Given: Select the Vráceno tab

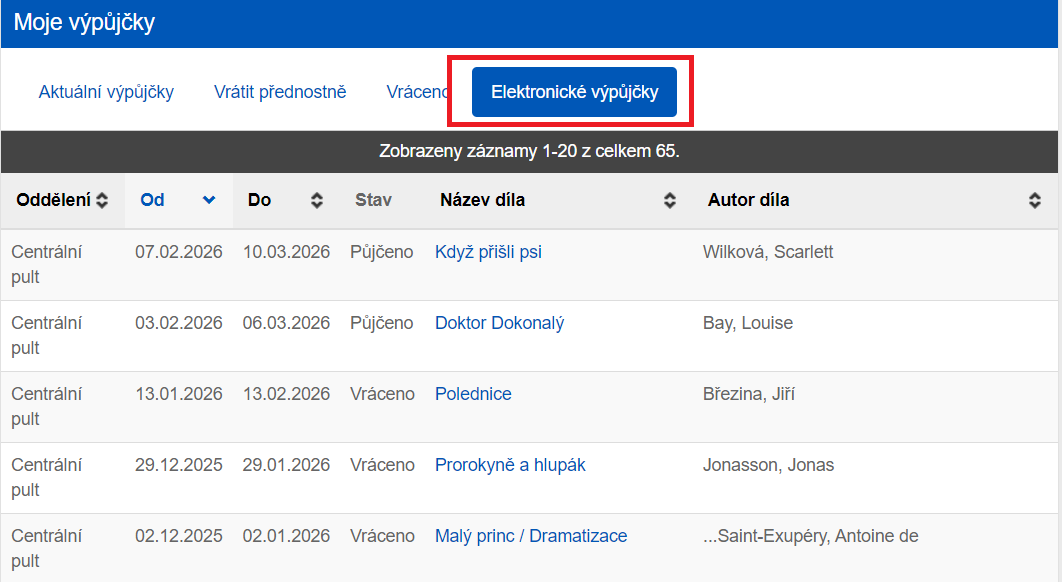Looking at the screenshot, I should point(417,92).
